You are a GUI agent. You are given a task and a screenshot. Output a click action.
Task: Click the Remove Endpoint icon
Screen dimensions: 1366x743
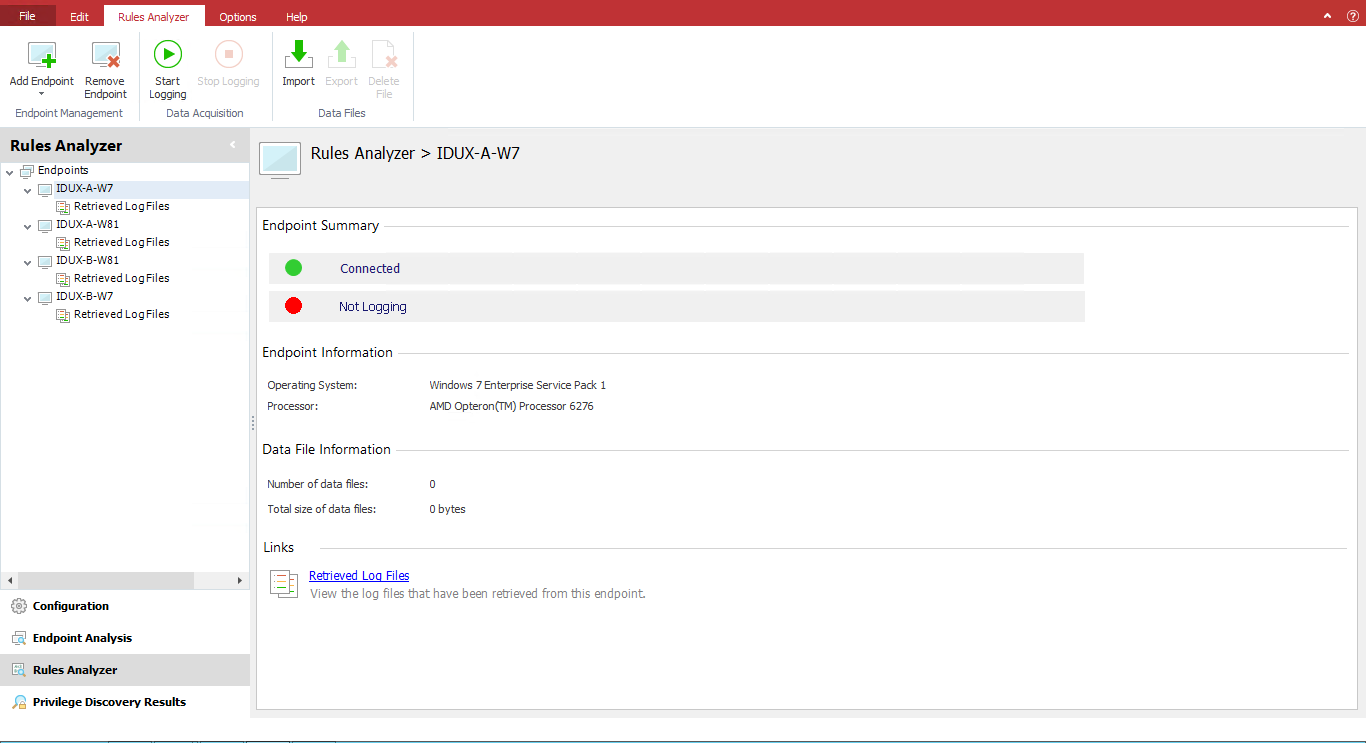coord(105,56)
